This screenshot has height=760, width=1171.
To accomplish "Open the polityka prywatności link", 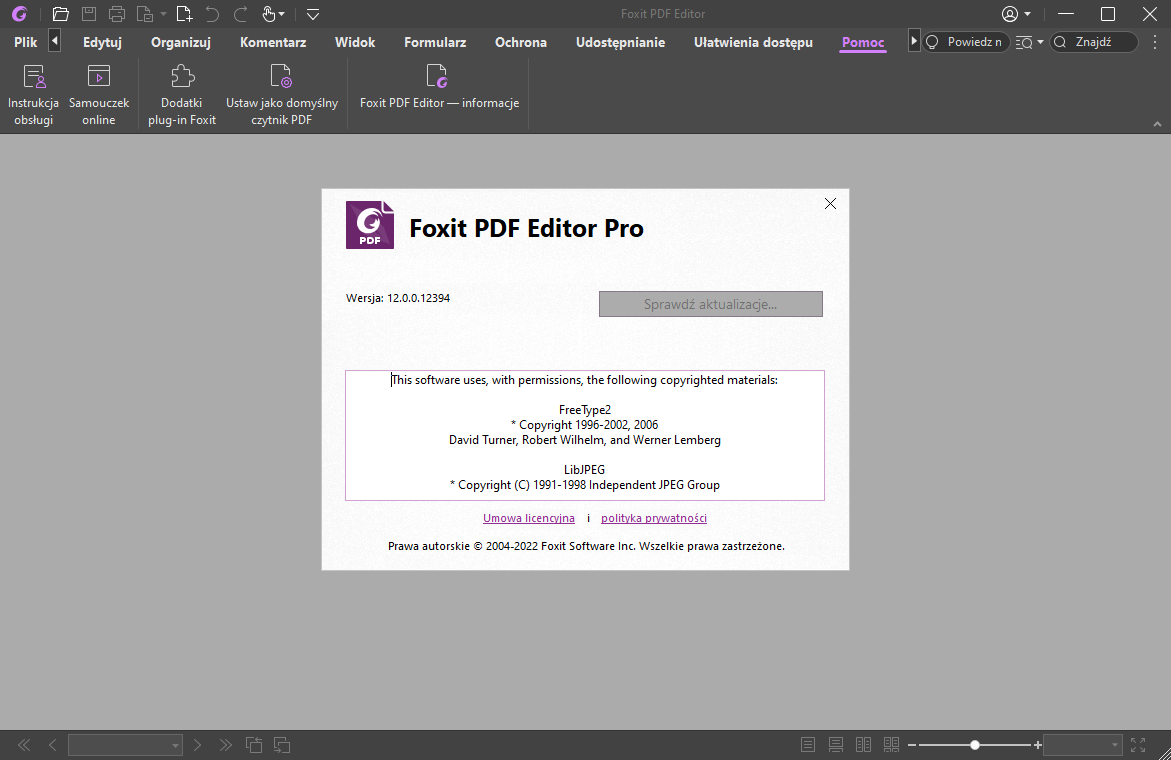I will [x=653, y=518].
